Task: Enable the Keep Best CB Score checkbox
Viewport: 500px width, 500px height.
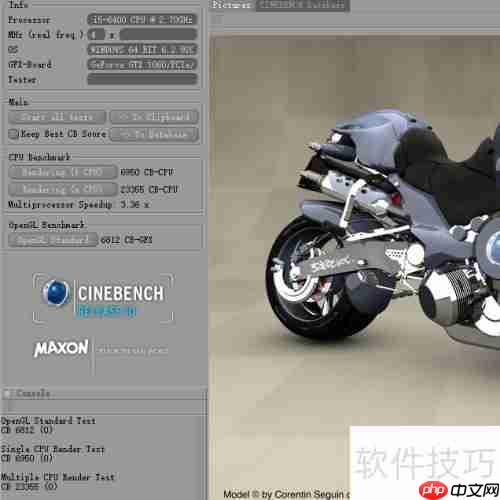Action: click(x=13, y=134)
